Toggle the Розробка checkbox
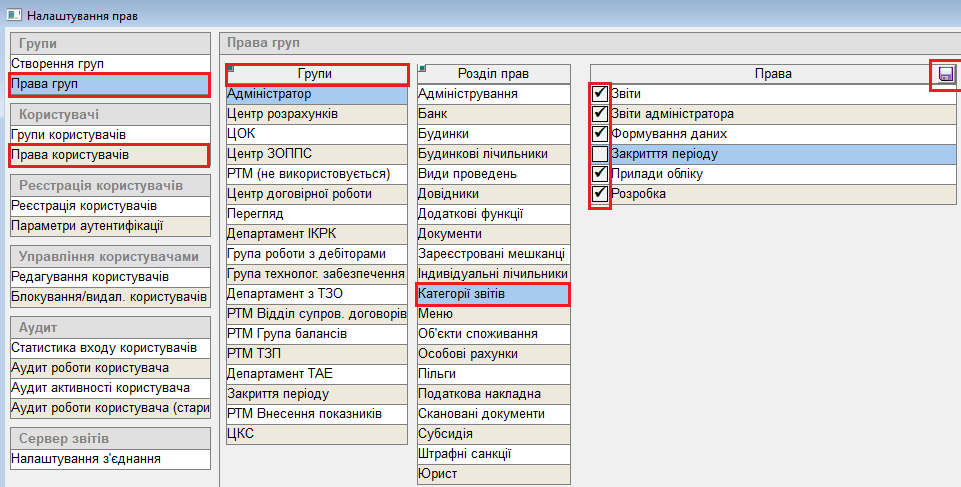961x487 pixels. [x=600, y=194]
